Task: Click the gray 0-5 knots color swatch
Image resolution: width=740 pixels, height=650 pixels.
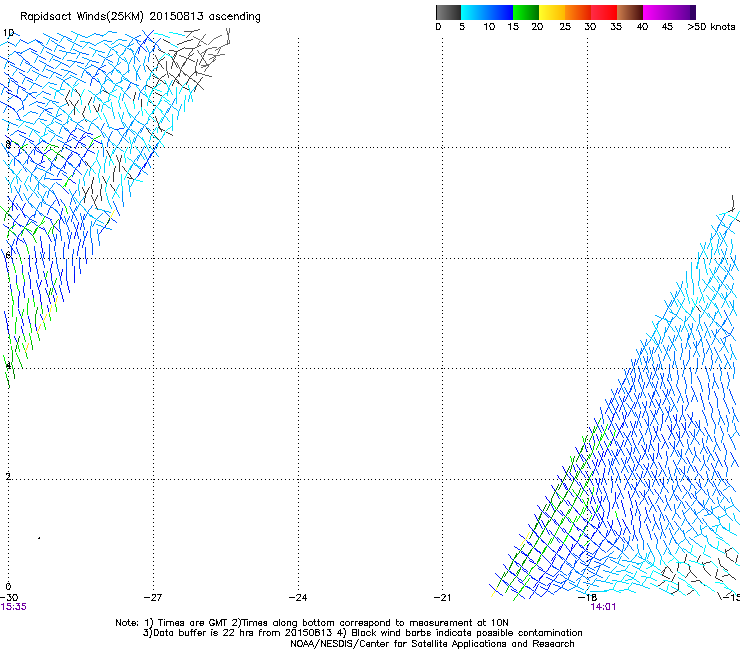Action: click(448, 12)
